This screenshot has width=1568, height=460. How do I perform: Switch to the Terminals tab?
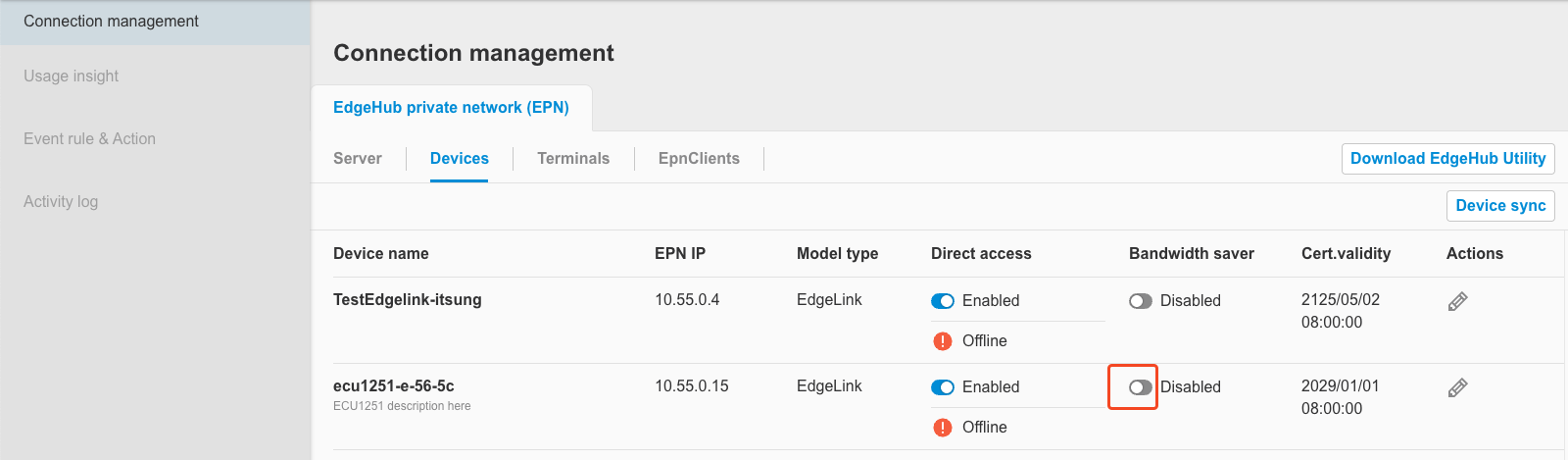573,159
